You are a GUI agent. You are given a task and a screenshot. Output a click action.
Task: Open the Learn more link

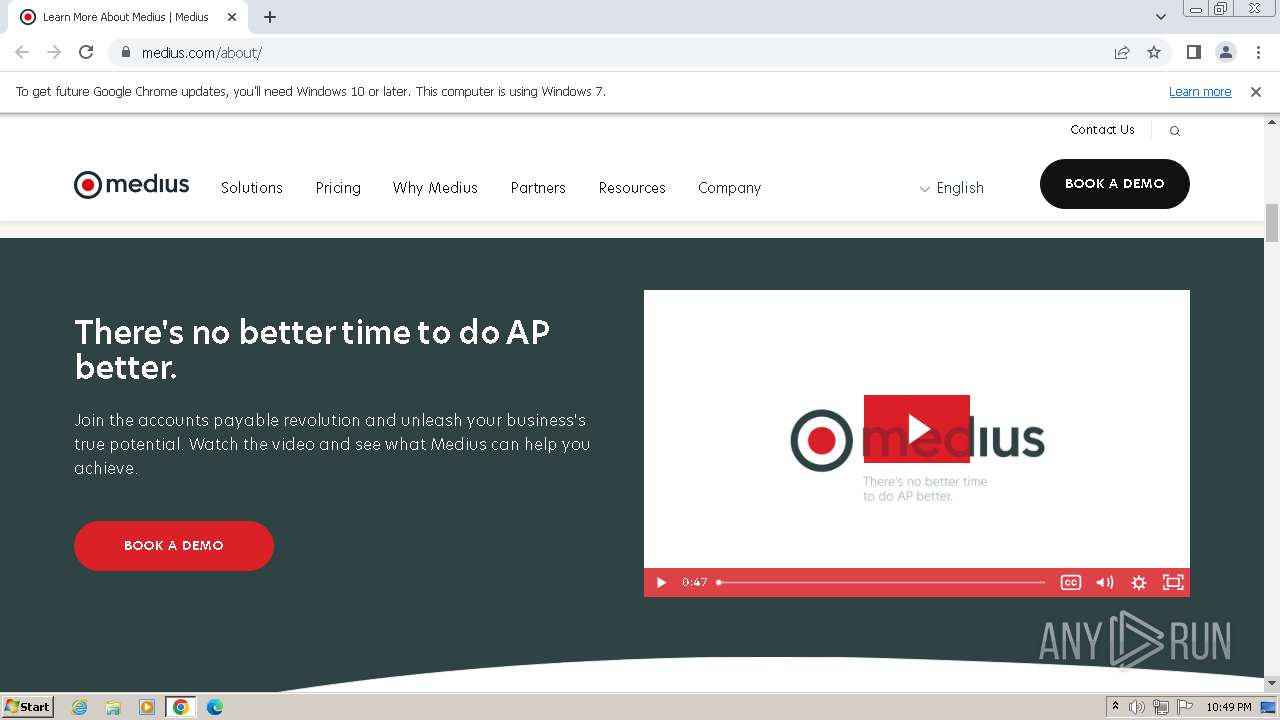[x=1200, y=91]
